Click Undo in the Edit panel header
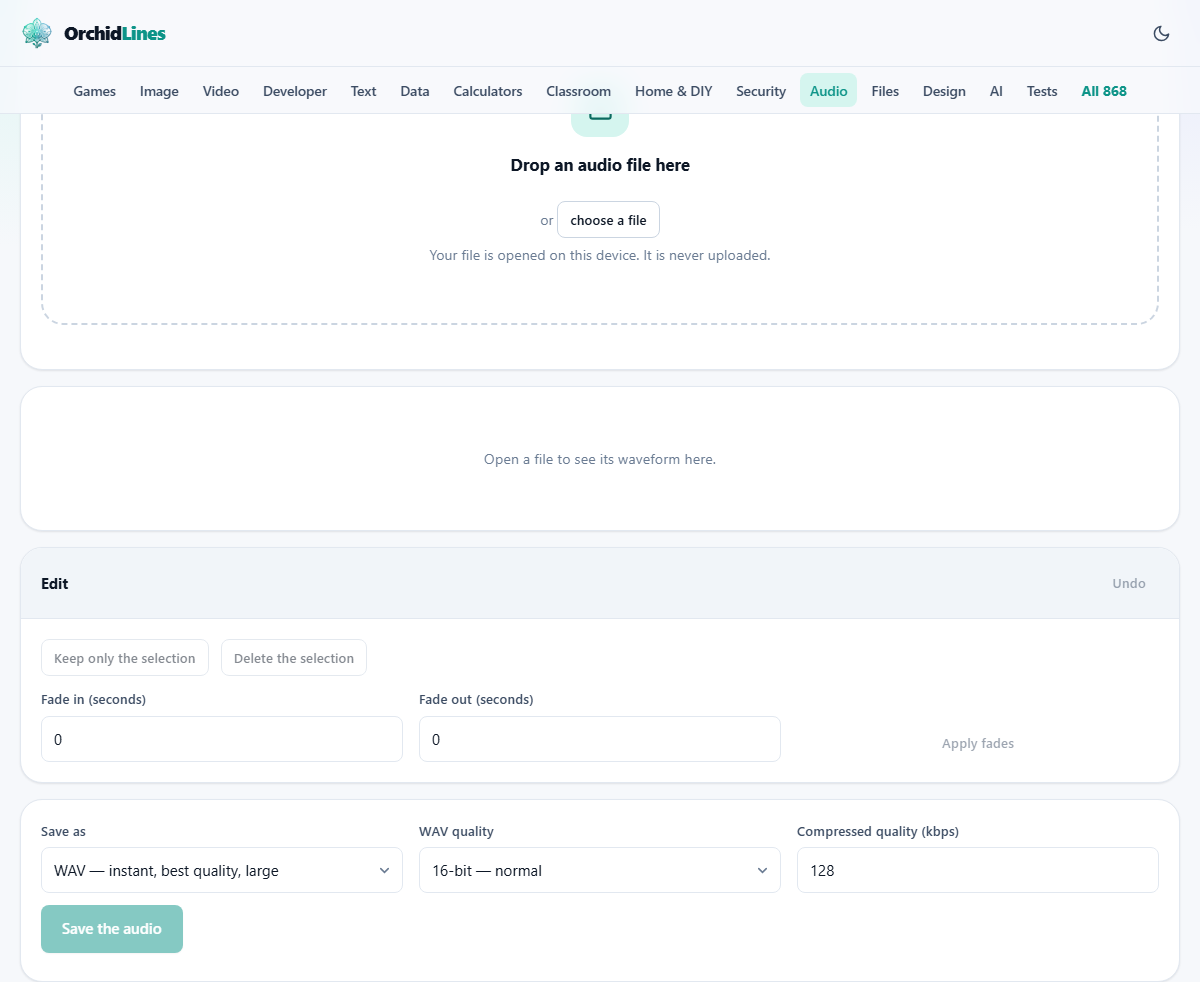The image size is (1200, 982). pyautogui.click(x=1129, y=583)
